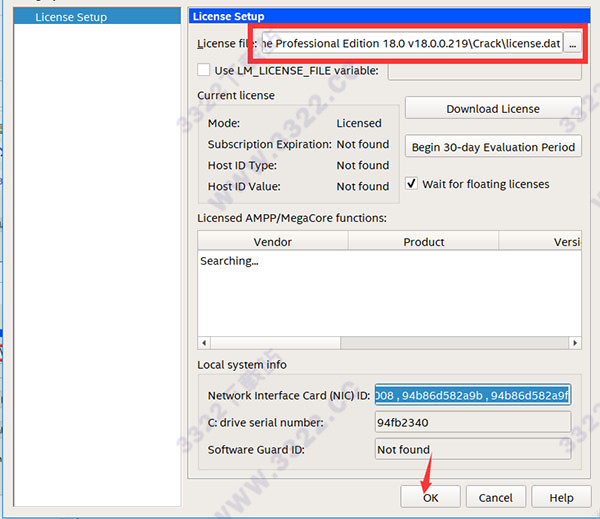Open the Help button
600x519 pixels.
pos(561,497)
